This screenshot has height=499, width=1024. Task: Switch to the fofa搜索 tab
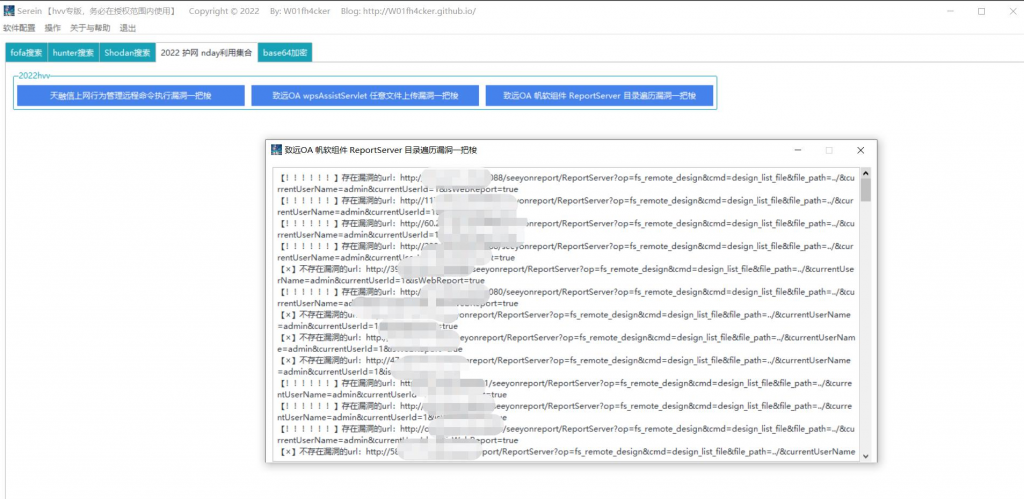click(x=26, y=53)
